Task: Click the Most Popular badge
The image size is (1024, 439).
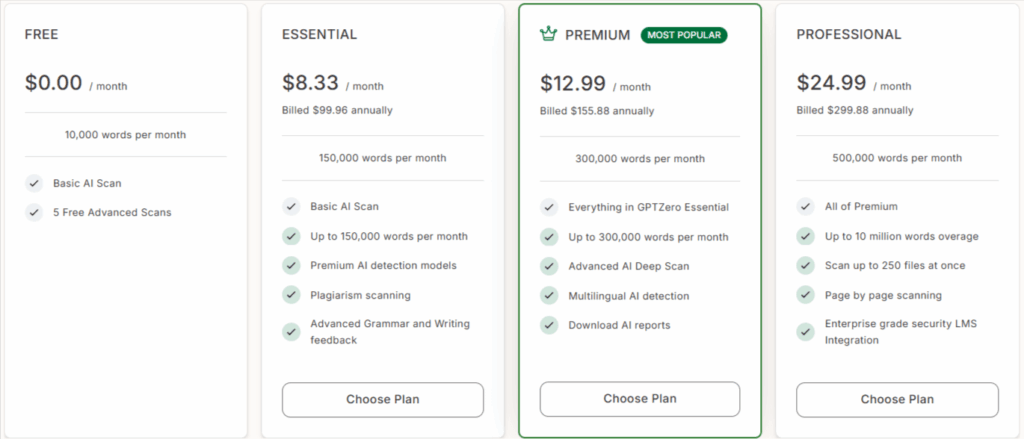Action: [x=684, y=35]
